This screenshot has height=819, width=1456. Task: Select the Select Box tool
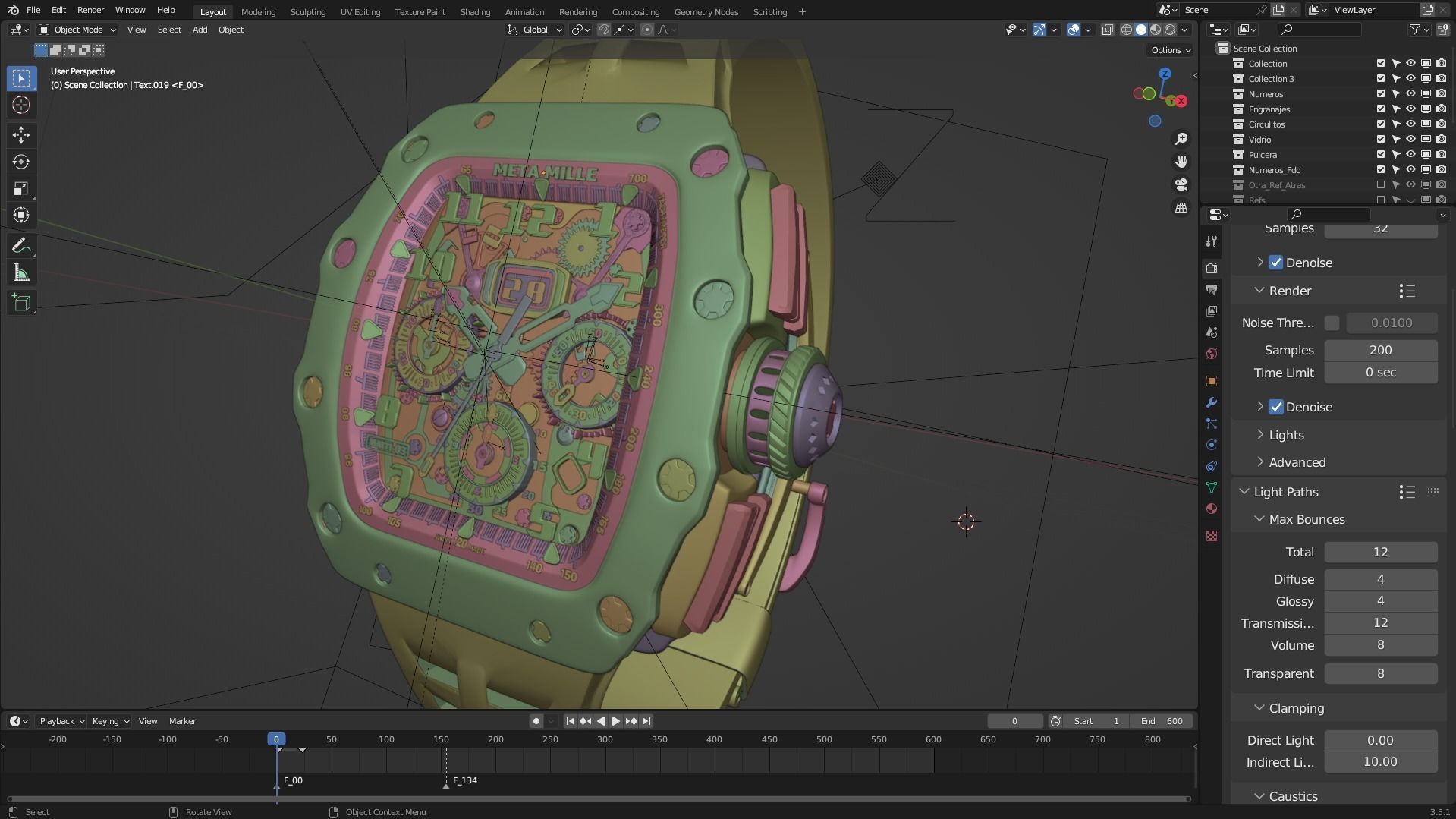(x=21, y=78)
